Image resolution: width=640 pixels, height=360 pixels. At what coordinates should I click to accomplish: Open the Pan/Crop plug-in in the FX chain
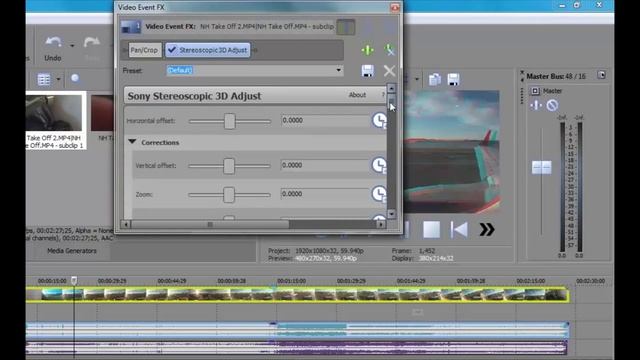pos(144,50)
